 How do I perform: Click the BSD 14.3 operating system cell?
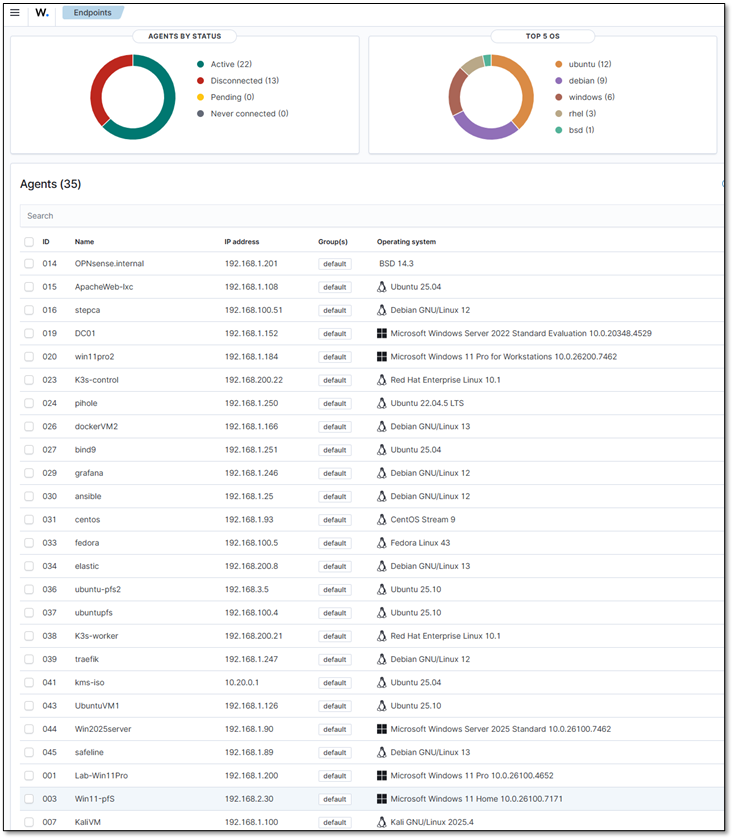point(396,264)
